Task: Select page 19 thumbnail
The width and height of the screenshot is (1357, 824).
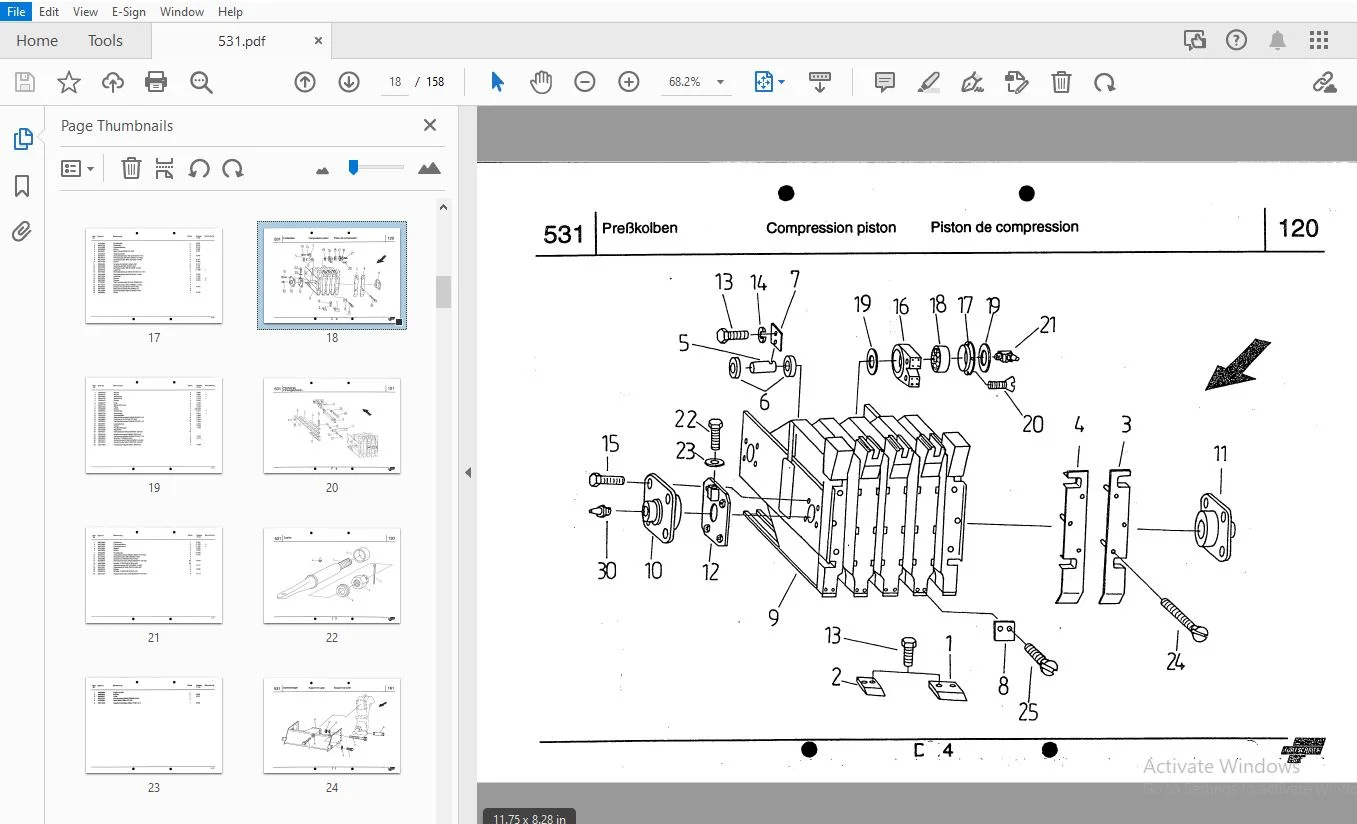Action: tap(154, 425)
